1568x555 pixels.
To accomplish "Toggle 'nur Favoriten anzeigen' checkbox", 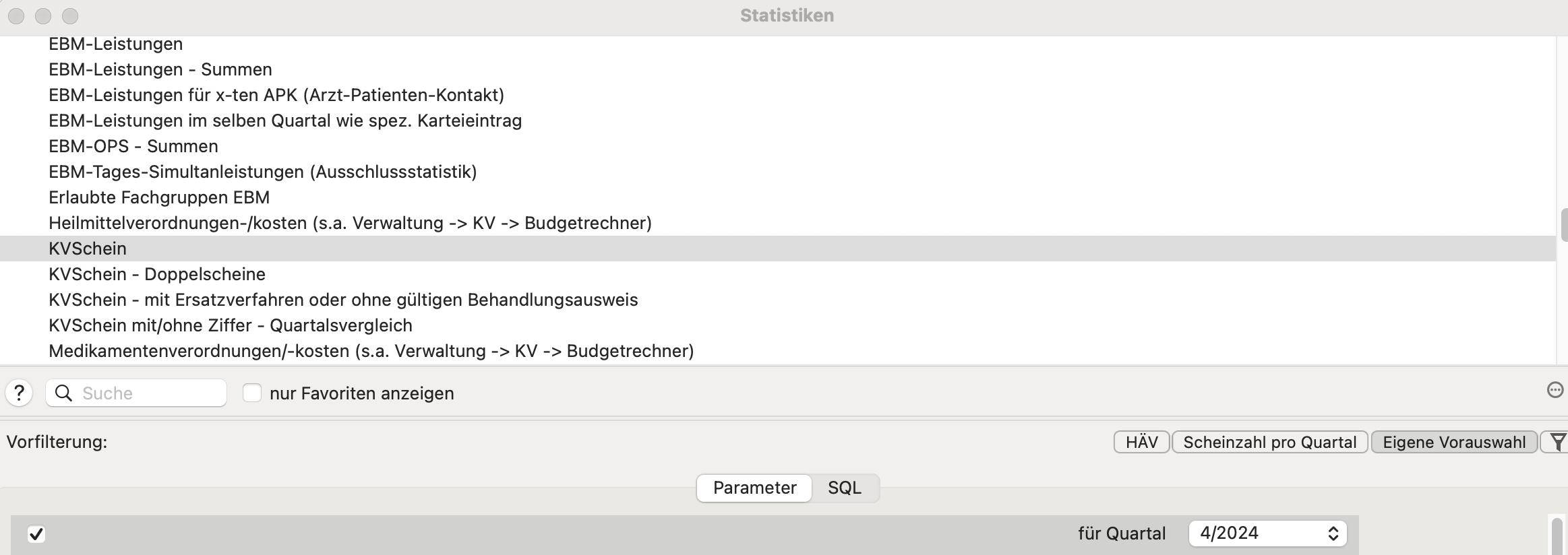I will (x=252, y=393).
